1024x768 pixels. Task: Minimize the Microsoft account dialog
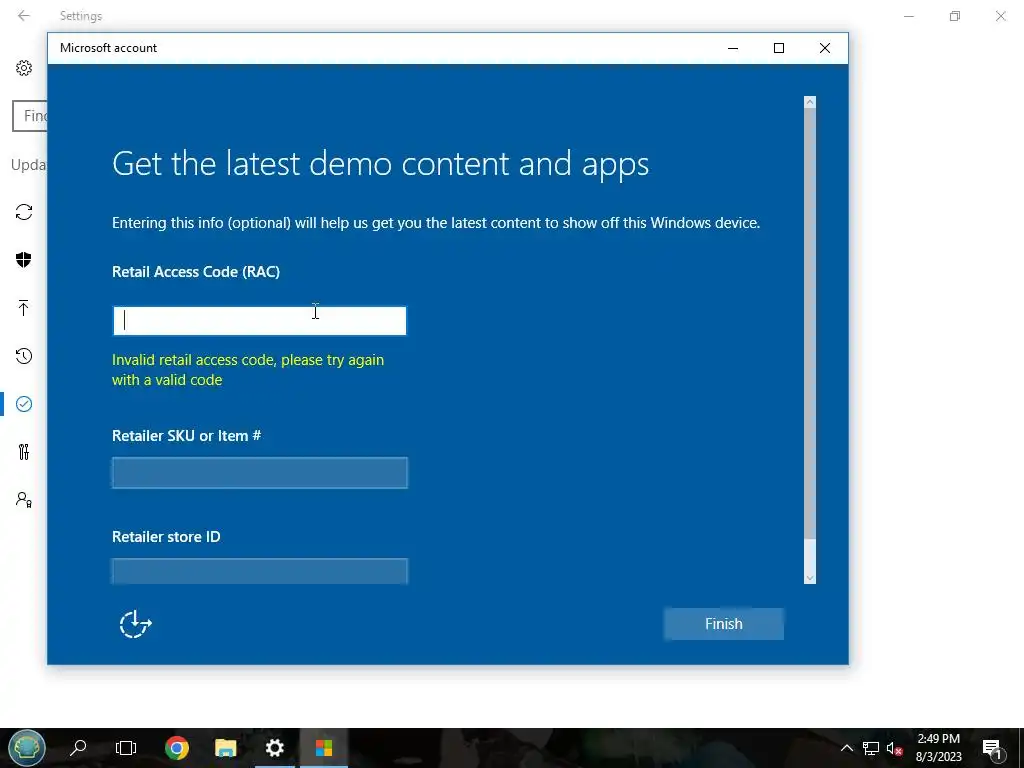point(733,48)
